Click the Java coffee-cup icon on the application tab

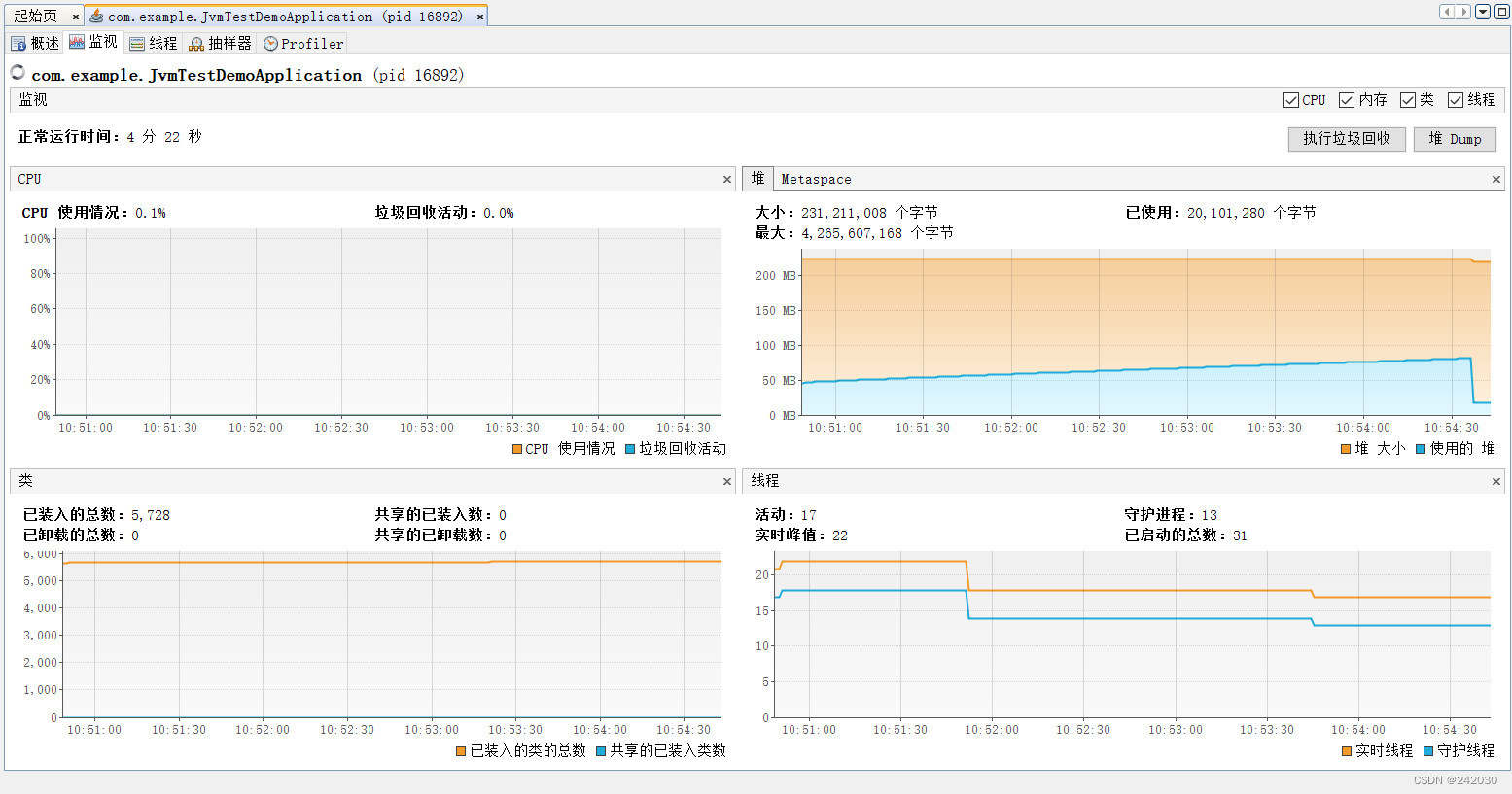click(96, 16)
